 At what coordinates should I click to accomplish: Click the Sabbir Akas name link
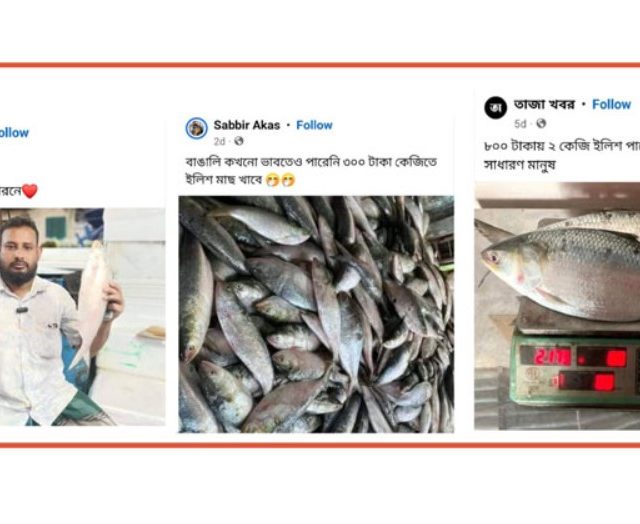click(247, 125)
